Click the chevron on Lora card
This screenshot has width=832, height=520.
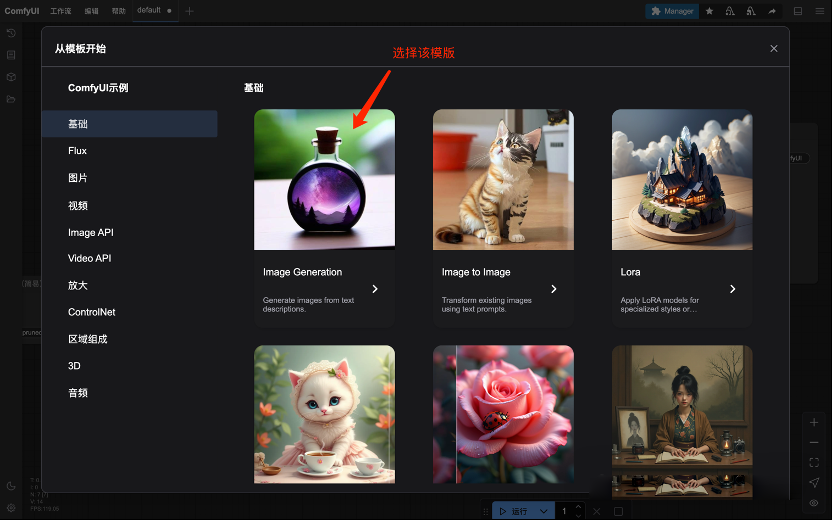[x=733, y=289]
